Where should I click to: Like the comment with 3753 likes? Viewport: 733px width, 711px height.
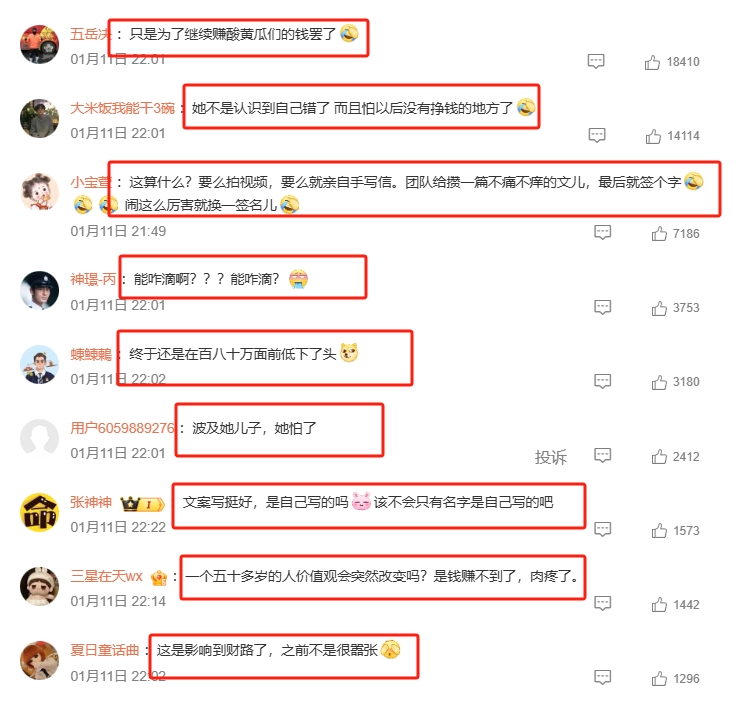(659, 308)
